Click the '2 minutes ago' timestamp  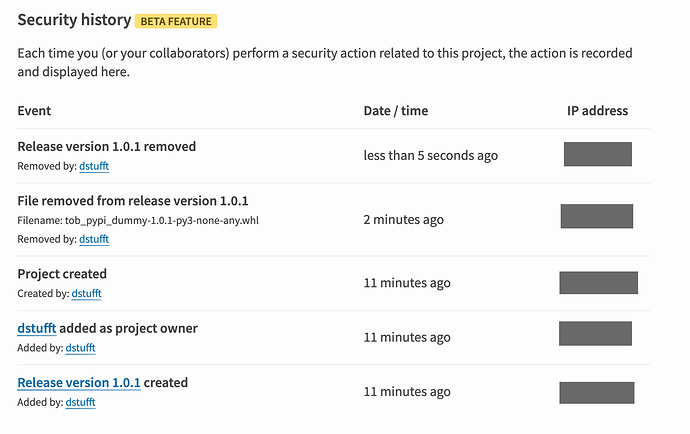click(x=404, y=220)
